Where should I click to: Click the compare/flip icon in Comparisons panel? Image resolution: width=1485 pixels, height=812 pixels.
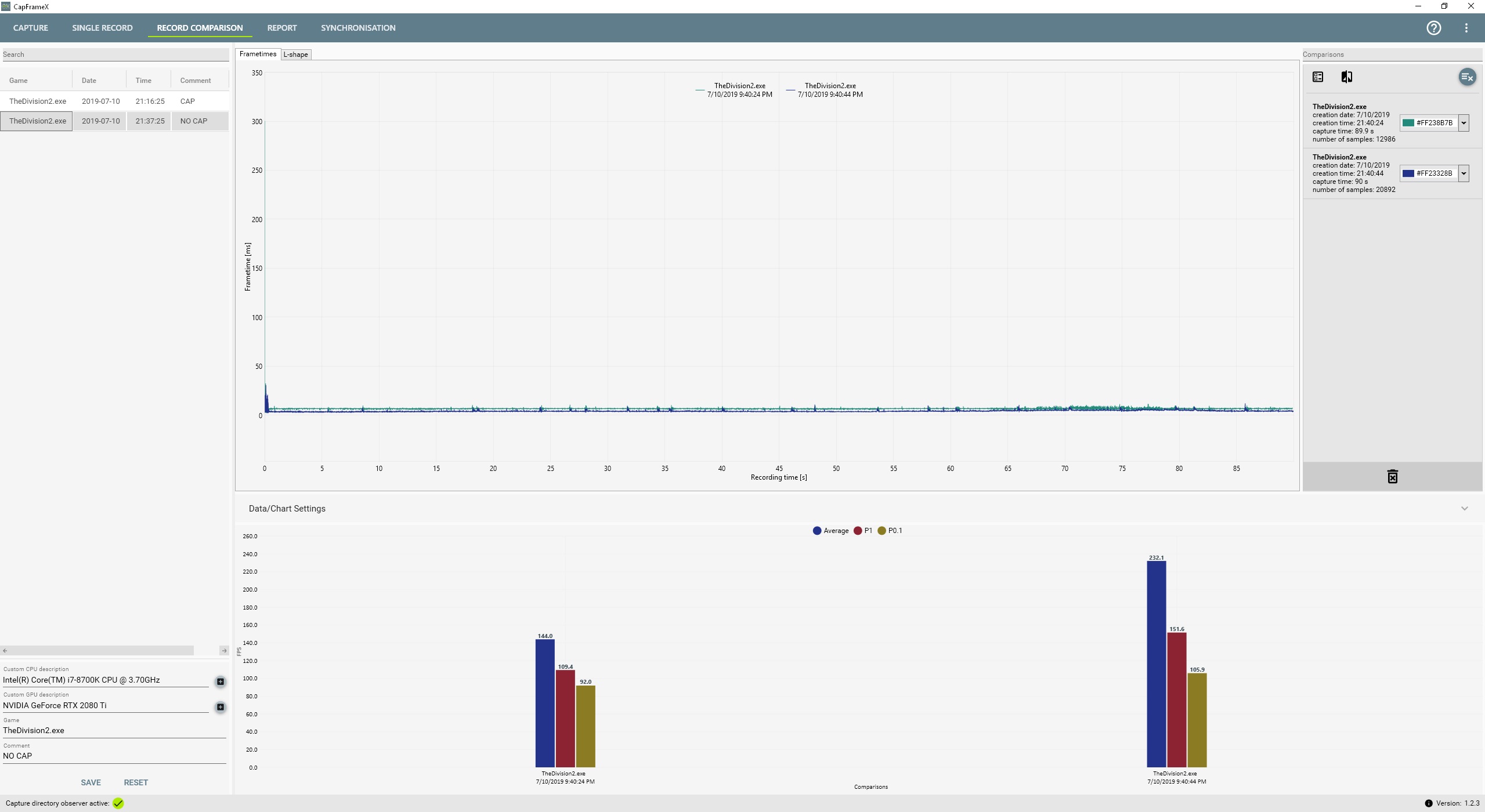coord(1347,77)
